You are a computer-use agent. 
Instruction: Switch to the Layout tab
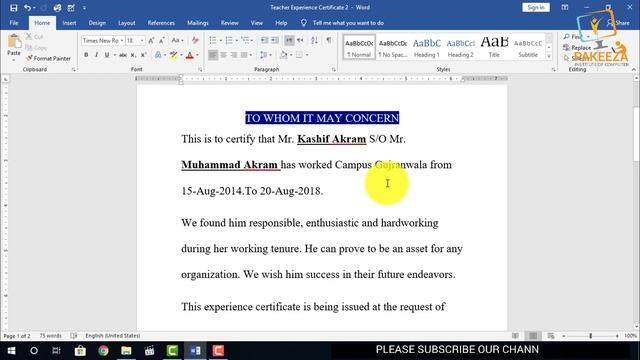pyautogui.click(x=127, y=23)
